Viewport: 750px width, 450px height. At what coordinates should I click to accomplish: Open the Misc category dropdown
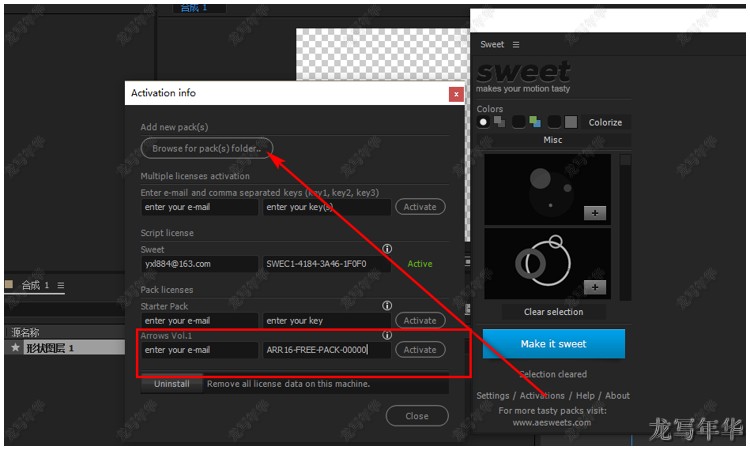(553, 140)
